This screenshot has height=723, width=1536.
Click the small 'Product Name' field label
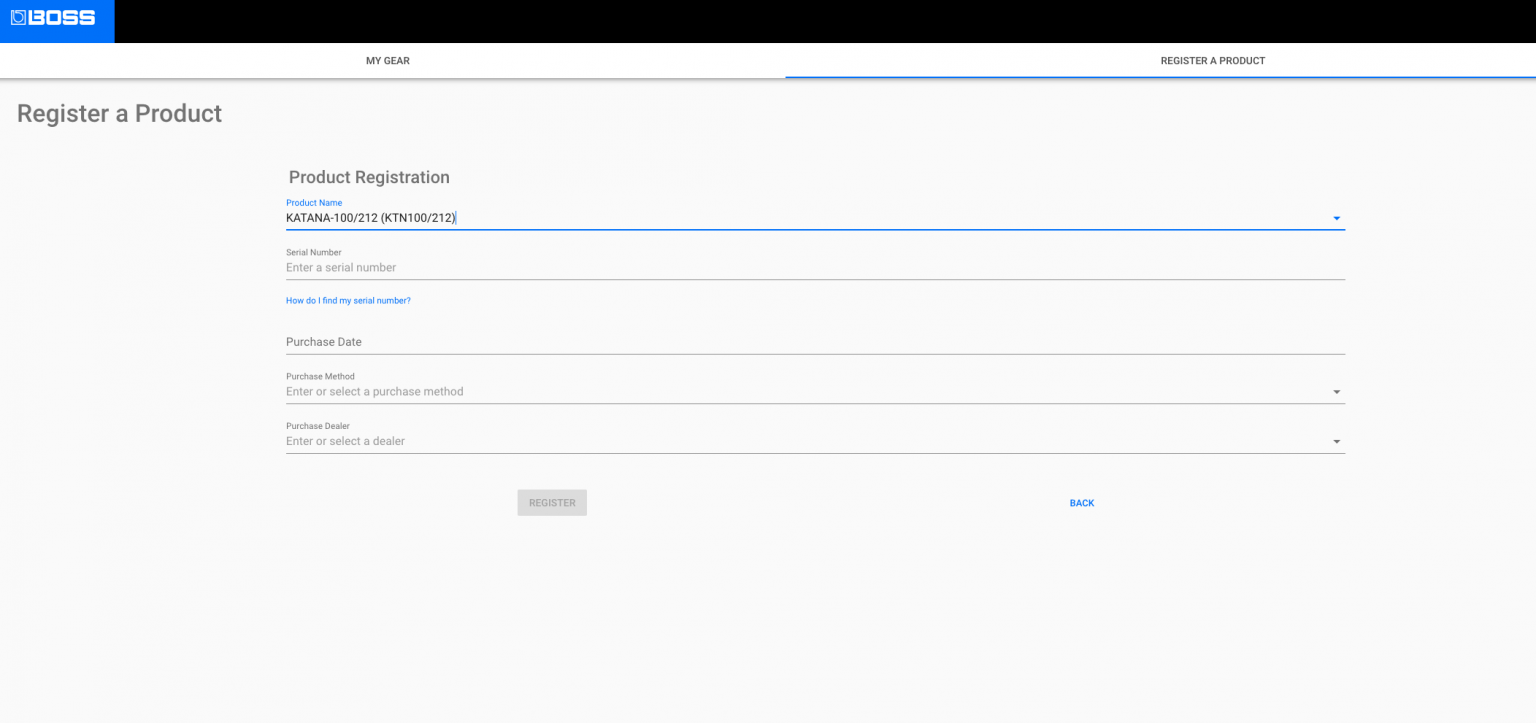point(314,203)
